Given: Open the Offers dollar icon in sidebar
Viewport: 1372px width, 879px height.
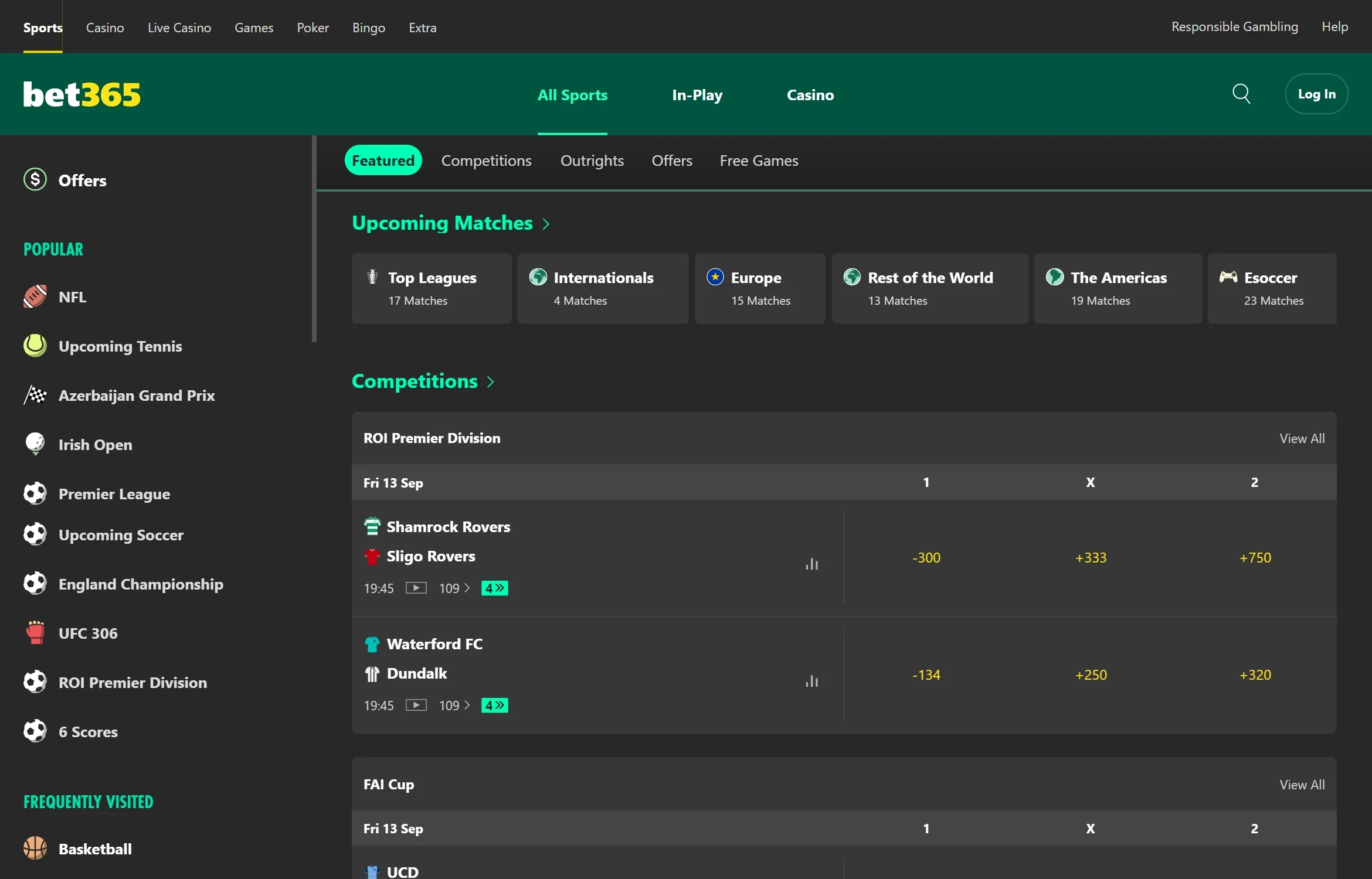Looking at the screenshot, I should (35, 179).
